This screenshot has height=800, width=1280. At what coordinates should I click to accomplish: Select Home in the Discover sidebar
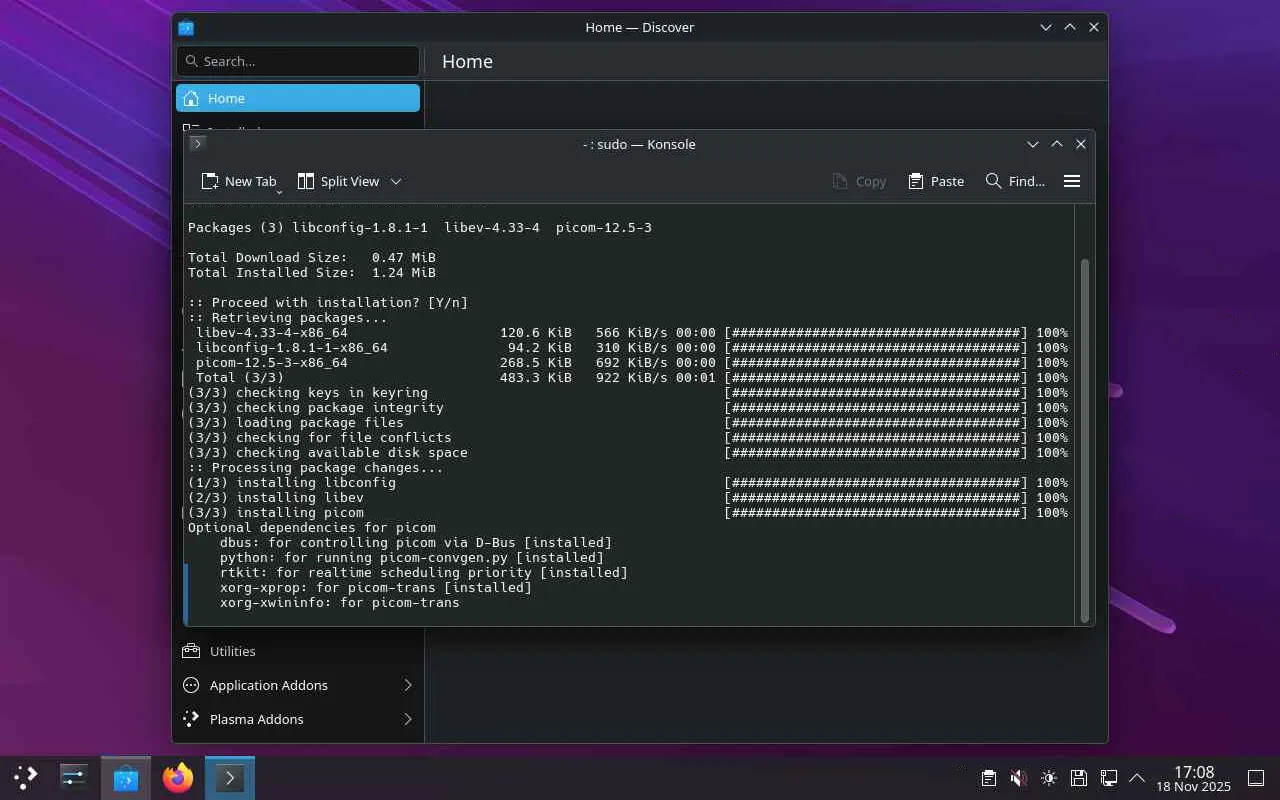click(298, 98)
